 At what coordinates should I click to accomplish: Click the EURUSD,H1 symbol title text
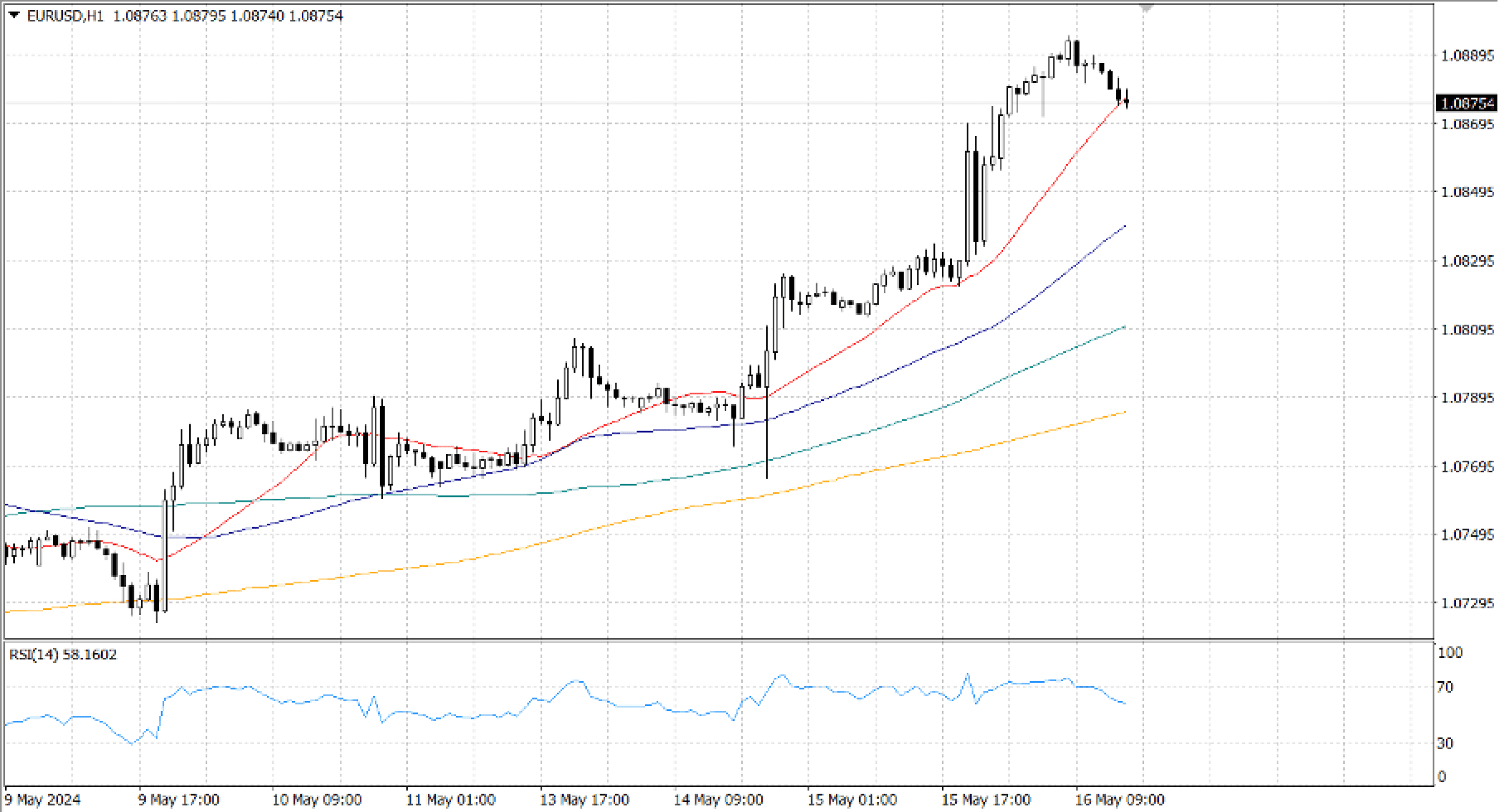point(65,16)
